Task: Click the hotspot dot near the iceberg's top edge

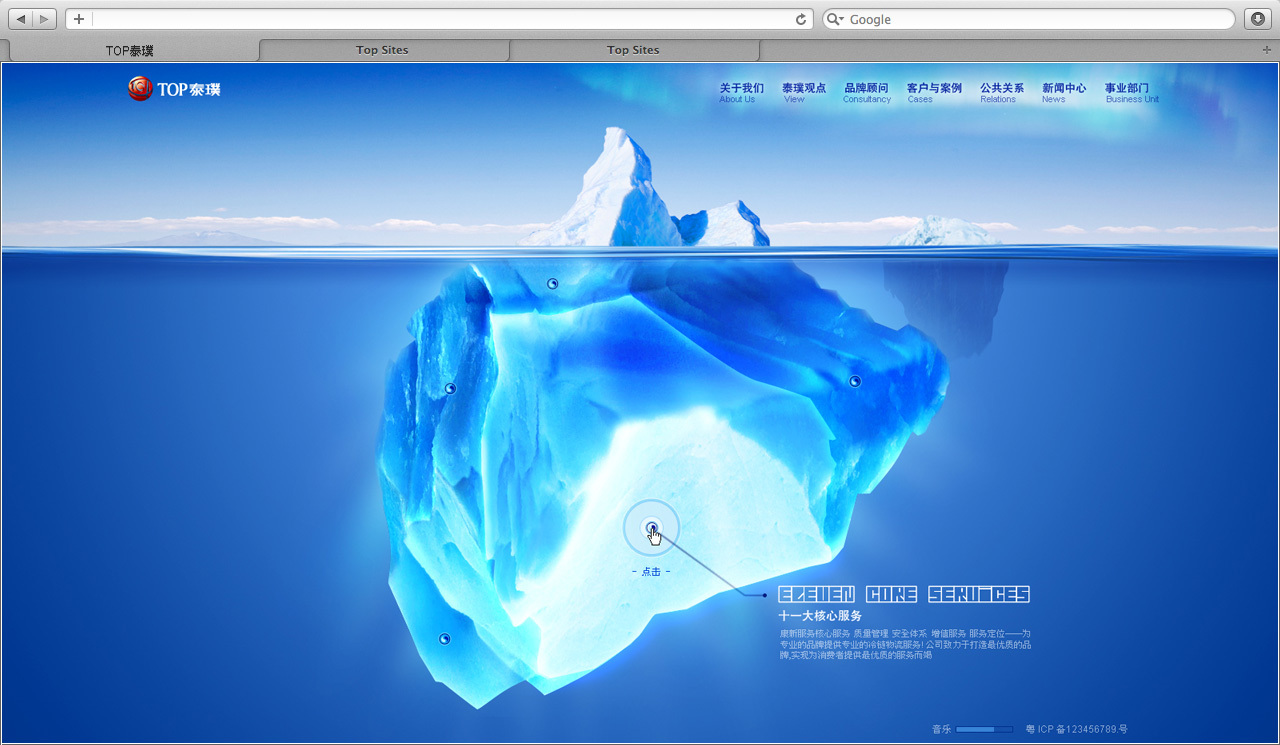Action: click(552, 283)
